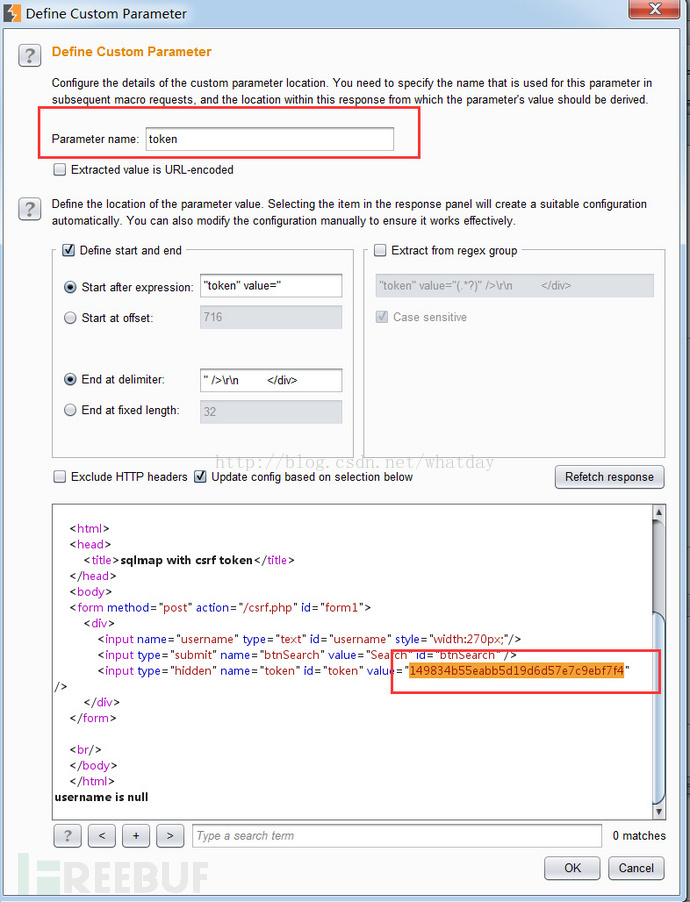
Task: Go to next search match arrow
Action: (x=170, y=836)
